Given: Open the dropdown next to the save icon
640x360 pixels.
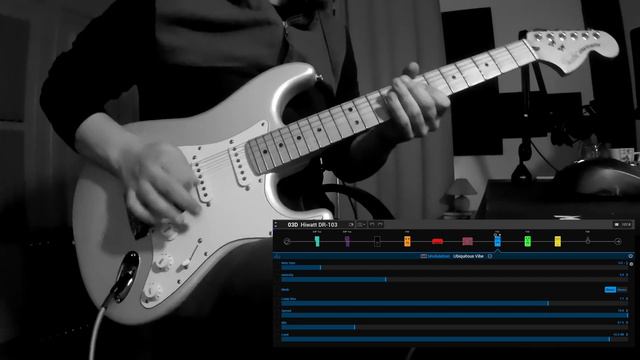Looking at the screenshot, I should click(x=361, y=224).
